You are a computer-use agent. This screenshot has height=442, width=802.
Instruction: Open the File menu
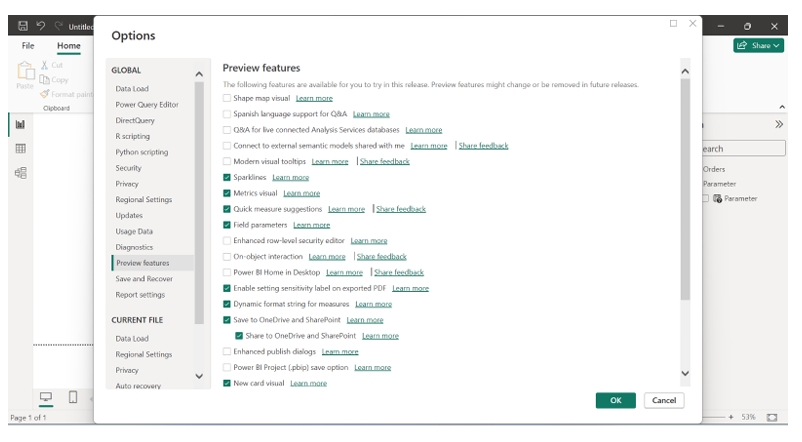pyautogui.click(x=28, y=46)
